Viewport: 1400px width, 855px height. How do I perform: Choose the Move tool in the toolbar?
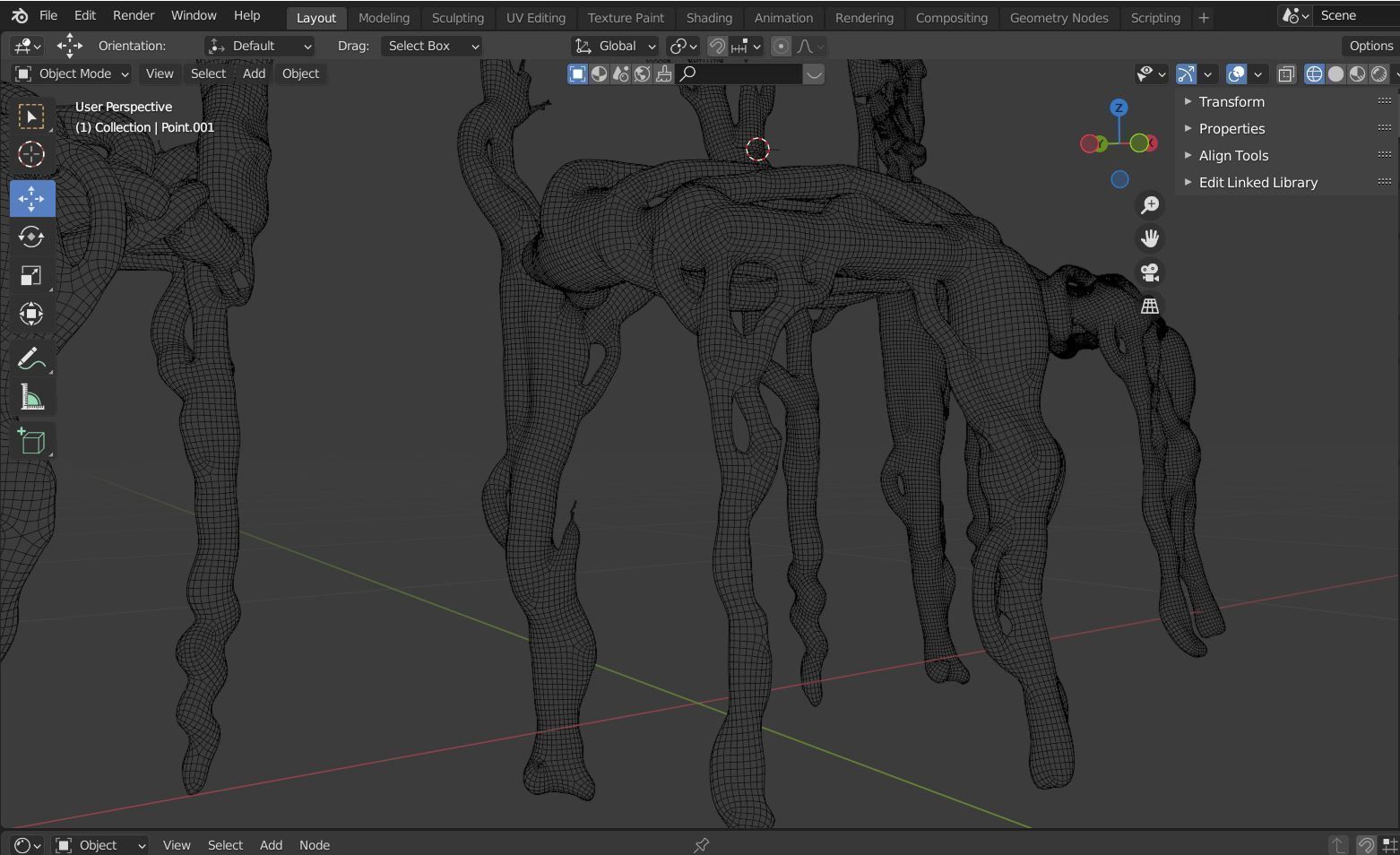point(31,198)
